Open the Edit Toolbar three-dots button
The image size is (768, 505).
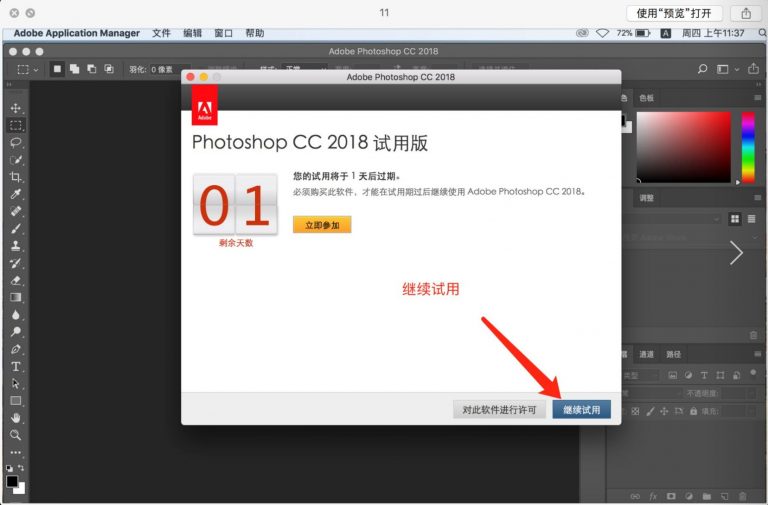(16, 452)
